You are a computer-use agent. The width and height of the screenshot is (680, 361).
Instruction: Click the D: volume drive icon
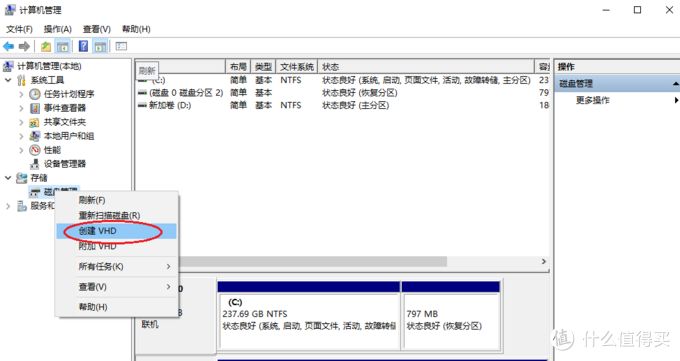142,105
